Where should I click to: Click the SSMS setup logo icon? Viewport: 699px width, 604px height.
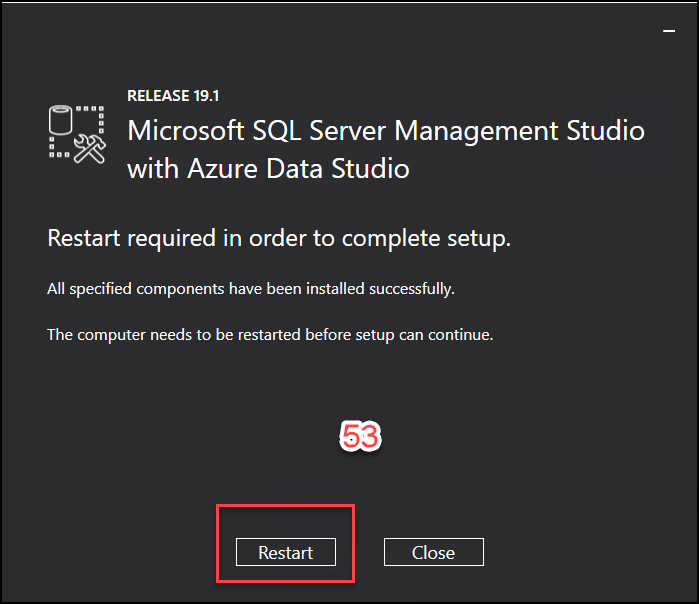pyautogui.click(x=77, y=134)
